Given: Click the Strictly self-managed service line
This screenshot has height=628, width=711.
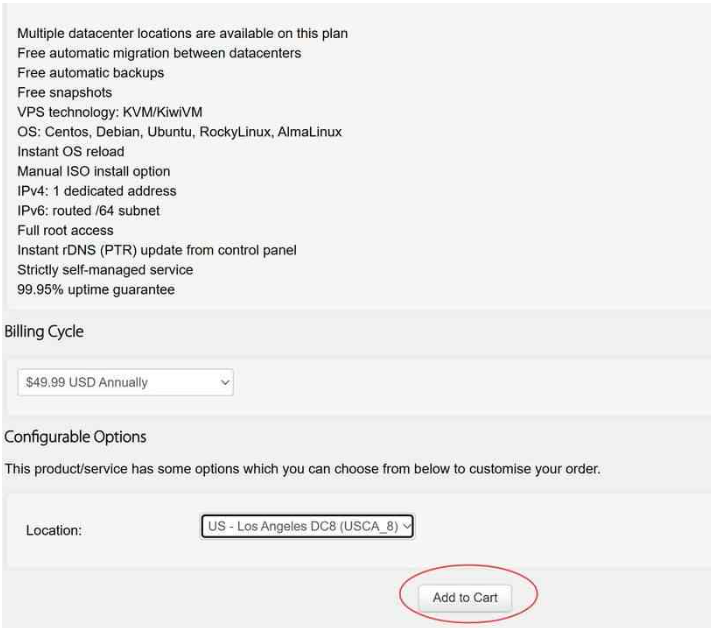Looking at the screenshot, I should click(105, 270).
